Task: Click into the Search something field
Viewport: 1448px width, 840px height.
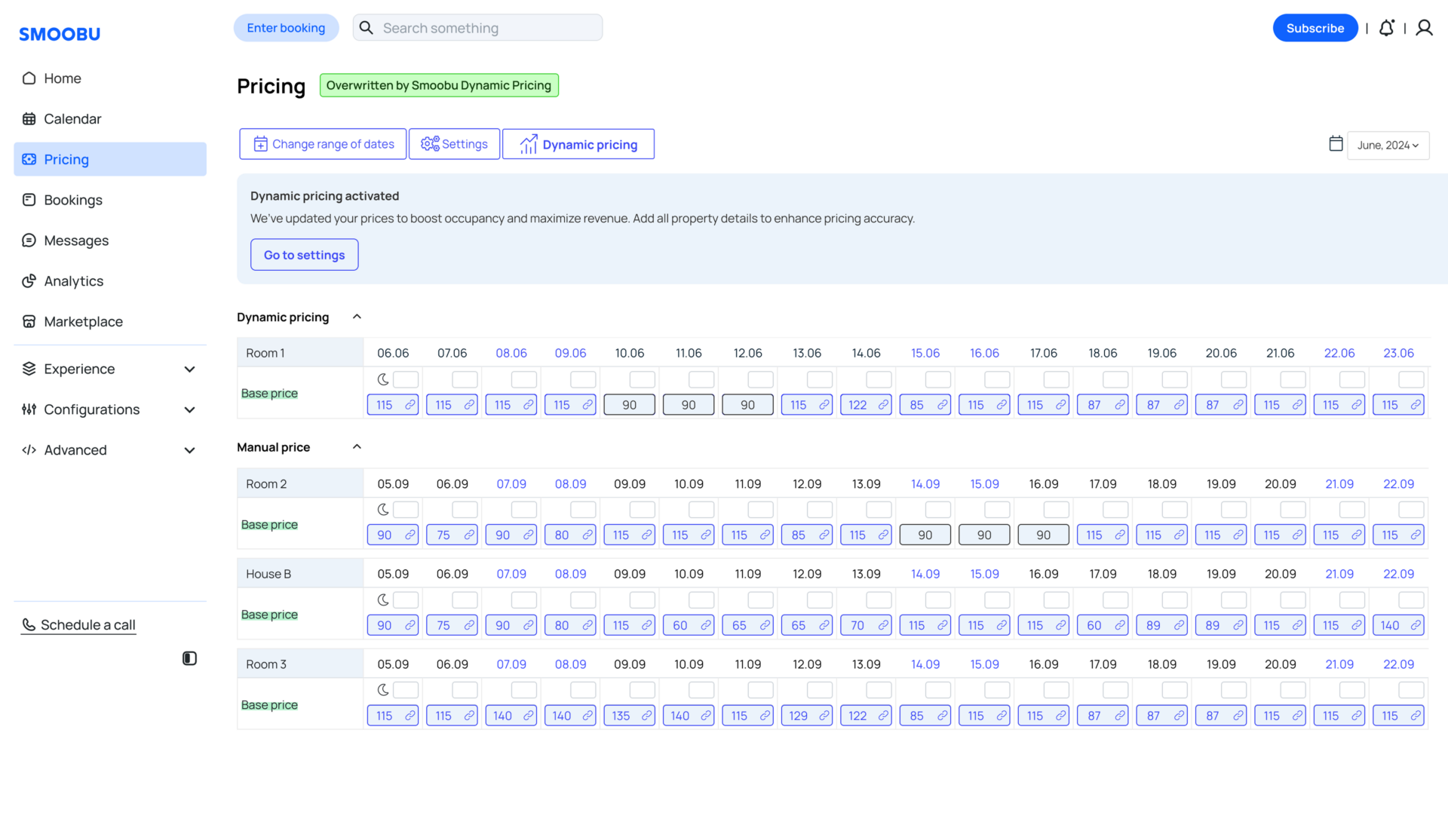Action: [478, 28]
